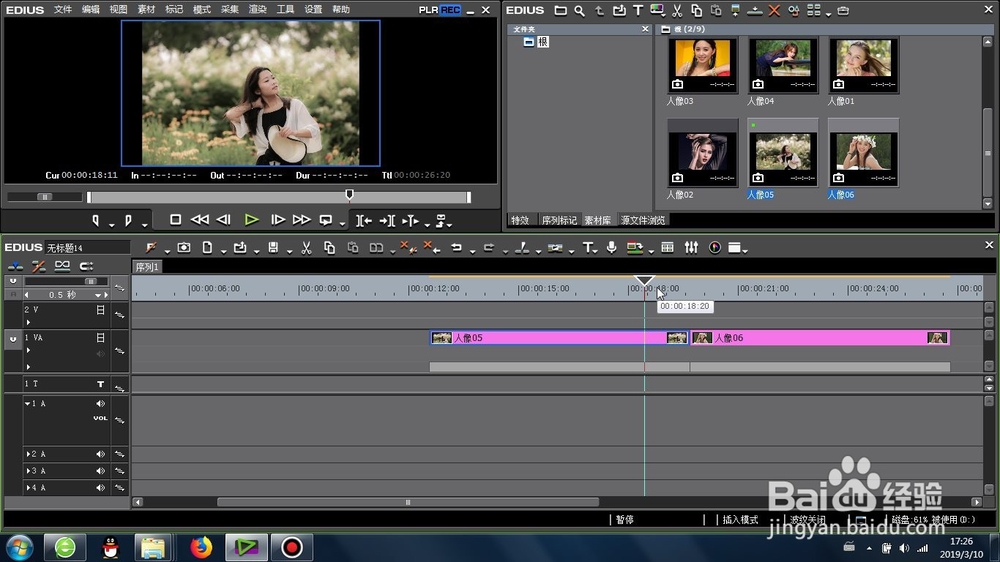
Task: Mute audio track 3 A speaker
Action: click(100, 471)
